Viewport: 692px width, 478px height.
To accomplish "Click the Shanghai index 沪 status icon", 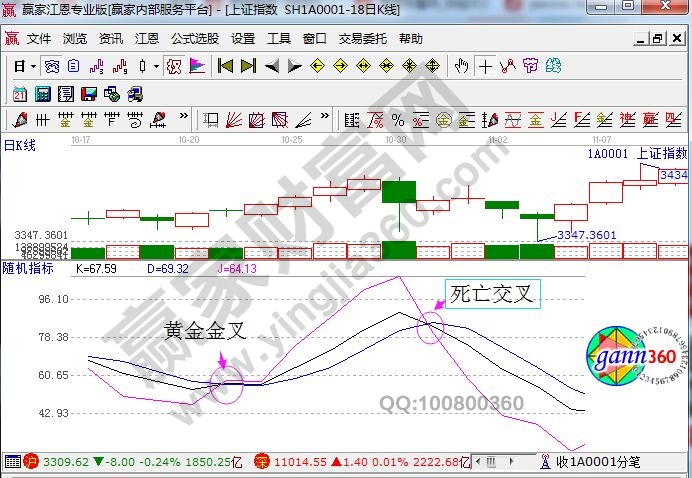I will 30,462.
